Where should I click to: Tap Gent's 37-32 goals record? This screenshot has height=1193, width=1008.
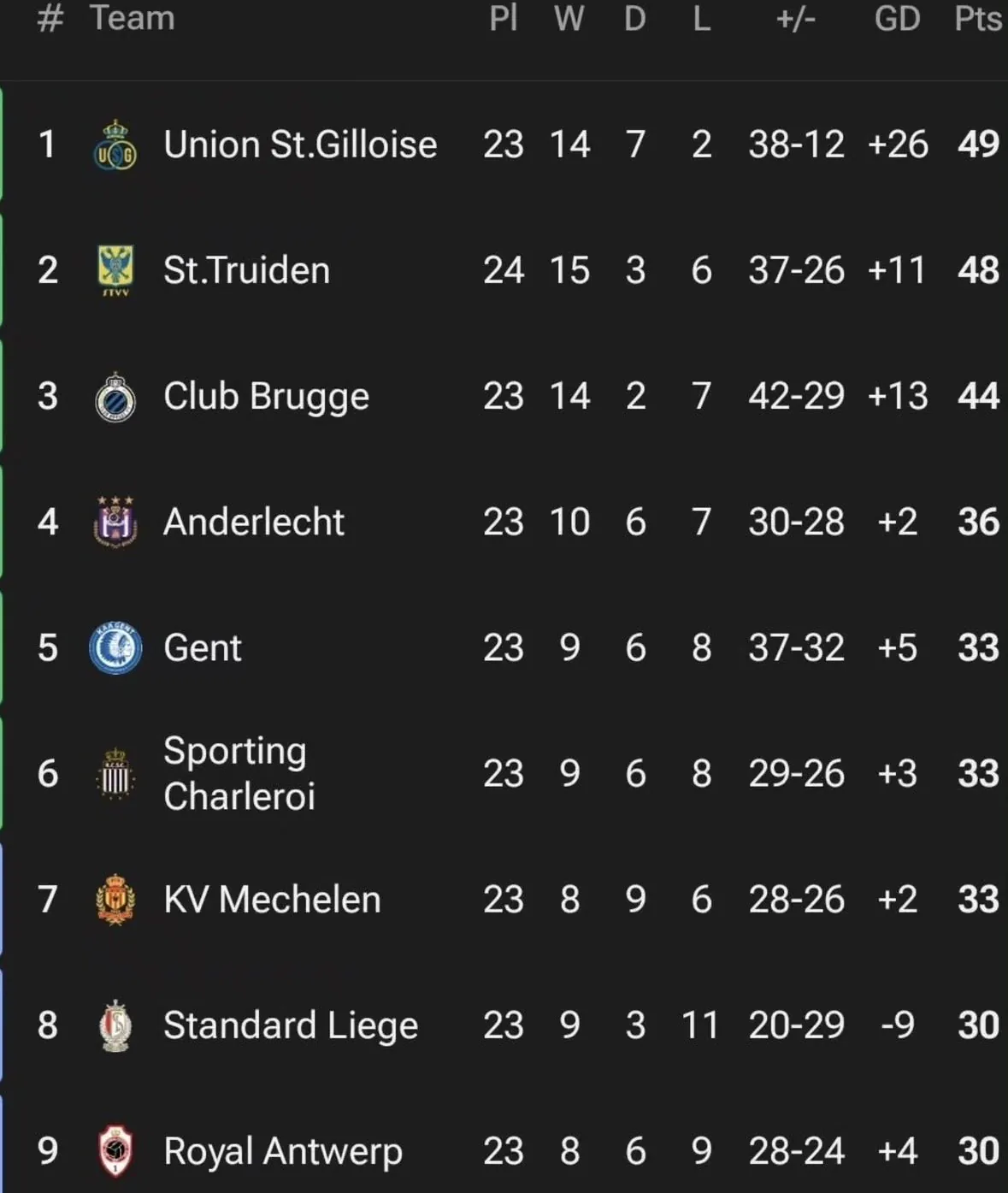pyautogui.click(x=796, y=647)
